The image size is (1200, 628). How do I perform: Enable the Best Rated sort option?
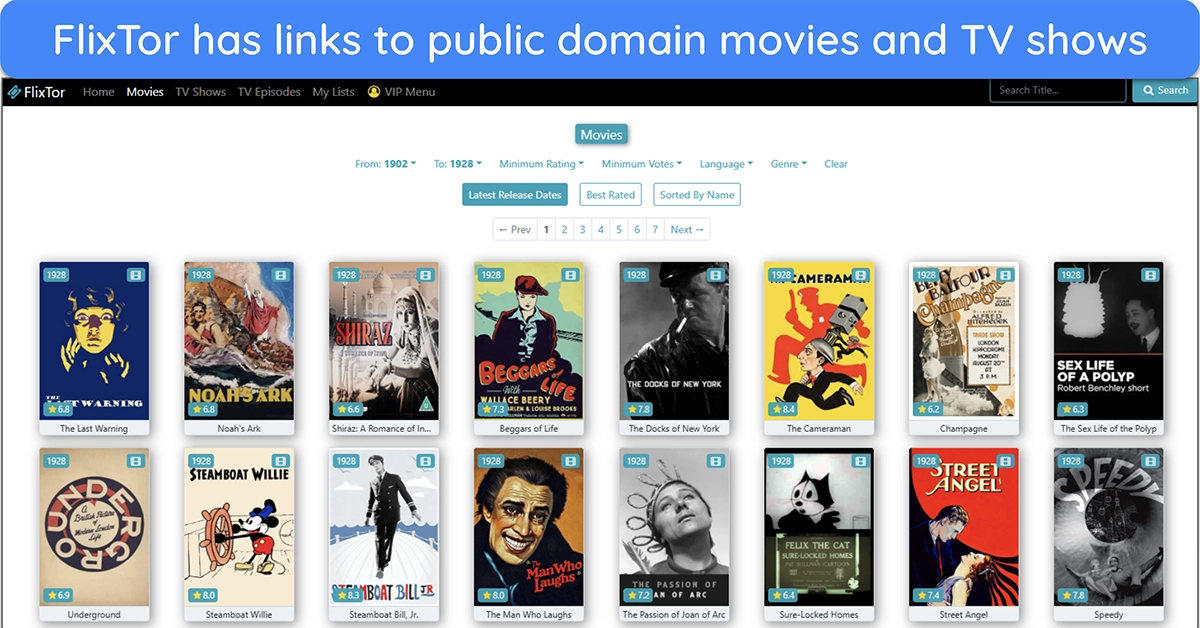(x=610, y=194)
